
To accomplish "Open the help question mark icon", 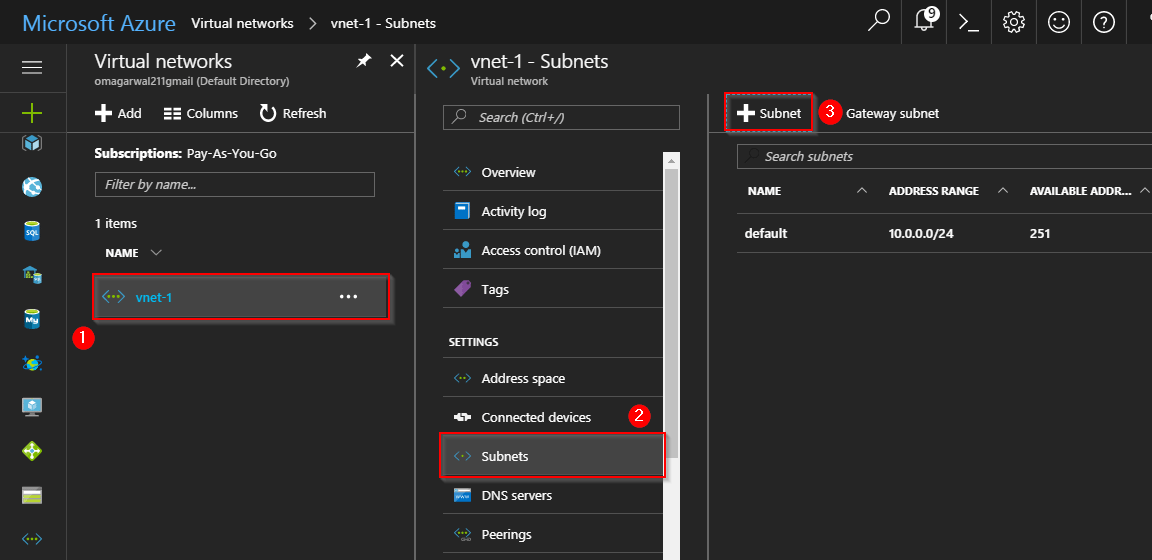I will pos(1104,22).
